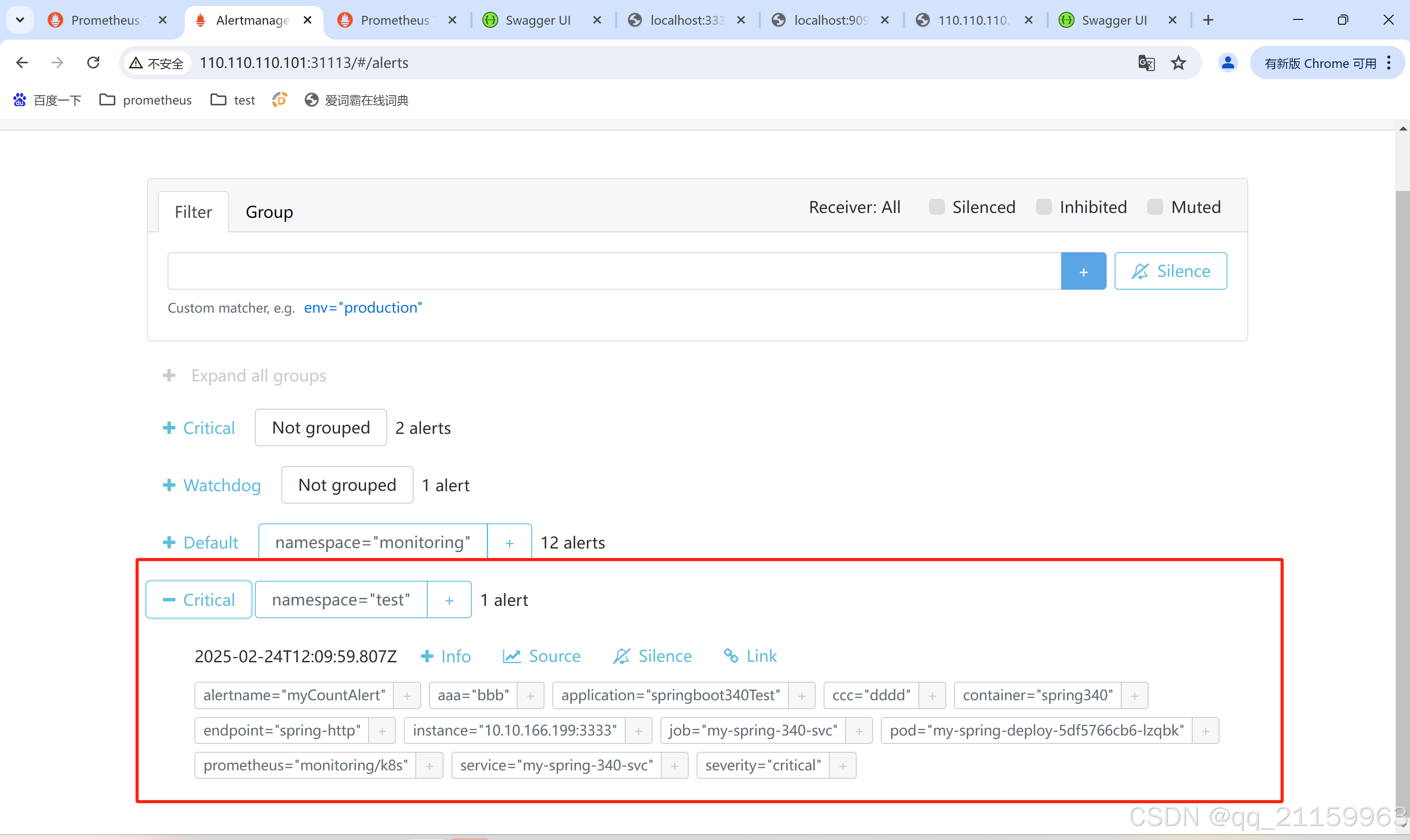Screen dimensions: 1410x840
Task: Open the tab search dropdown arrow
Action: click(x=20, y=20)
